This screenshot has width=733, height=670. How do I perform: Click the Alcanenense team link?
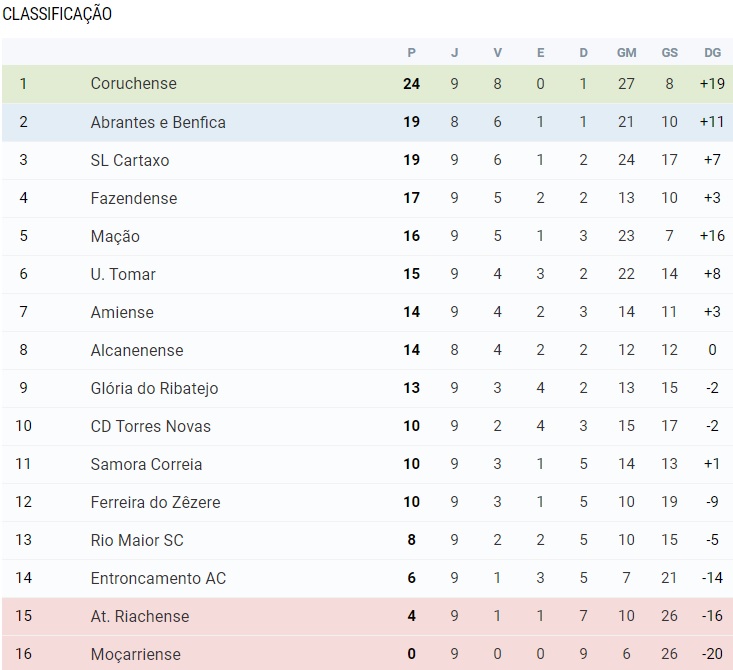[x=137, y=350]
